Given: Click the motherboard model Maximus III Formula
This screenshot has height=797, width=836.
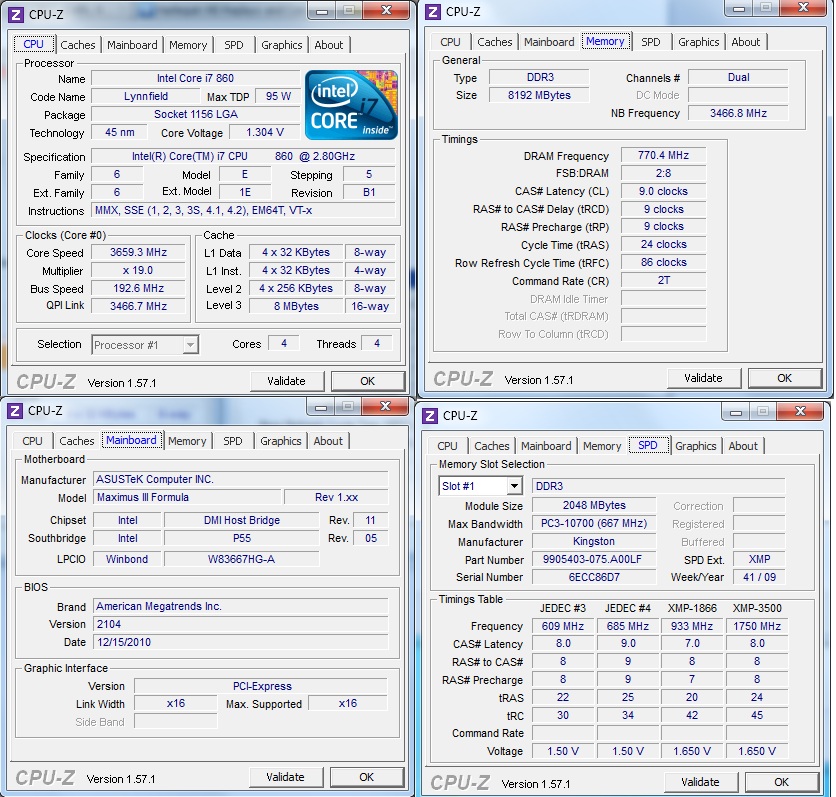Looking at the screenshot, I should pos(187,497).
